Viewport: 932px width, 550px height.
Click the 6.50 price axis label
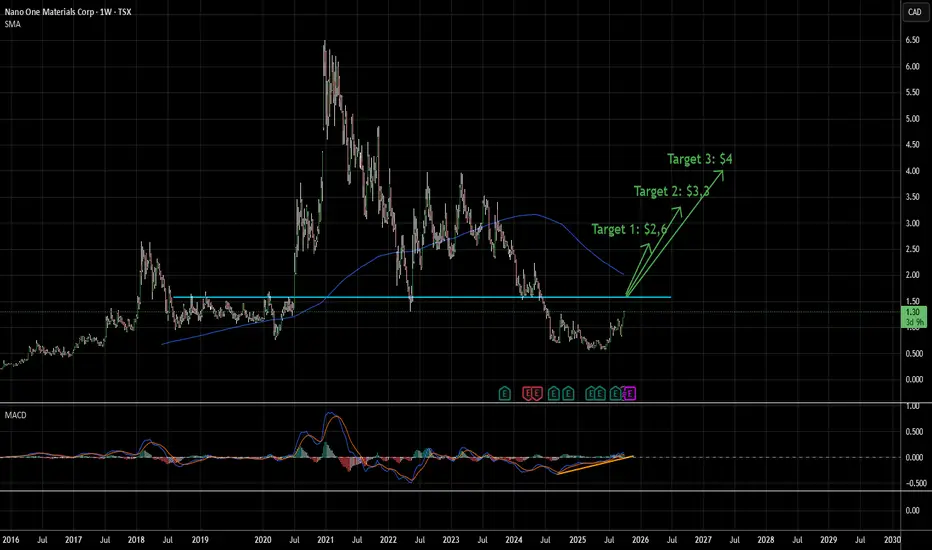point(912,40)
